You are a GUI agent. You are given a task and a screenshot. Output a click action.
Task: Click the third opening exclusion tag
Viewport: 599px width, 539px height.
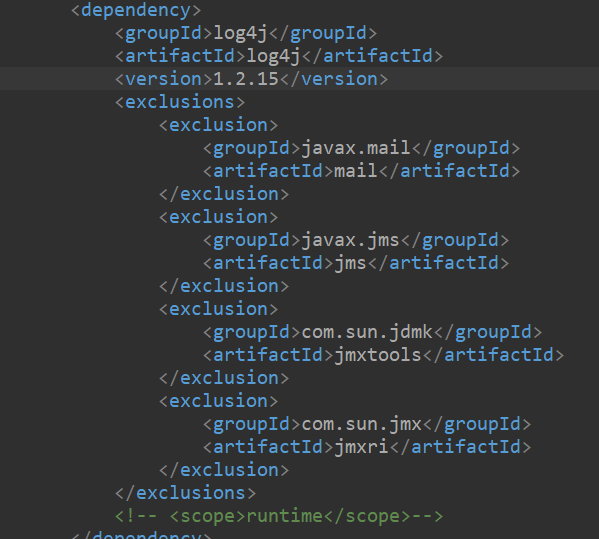[219, 309]
